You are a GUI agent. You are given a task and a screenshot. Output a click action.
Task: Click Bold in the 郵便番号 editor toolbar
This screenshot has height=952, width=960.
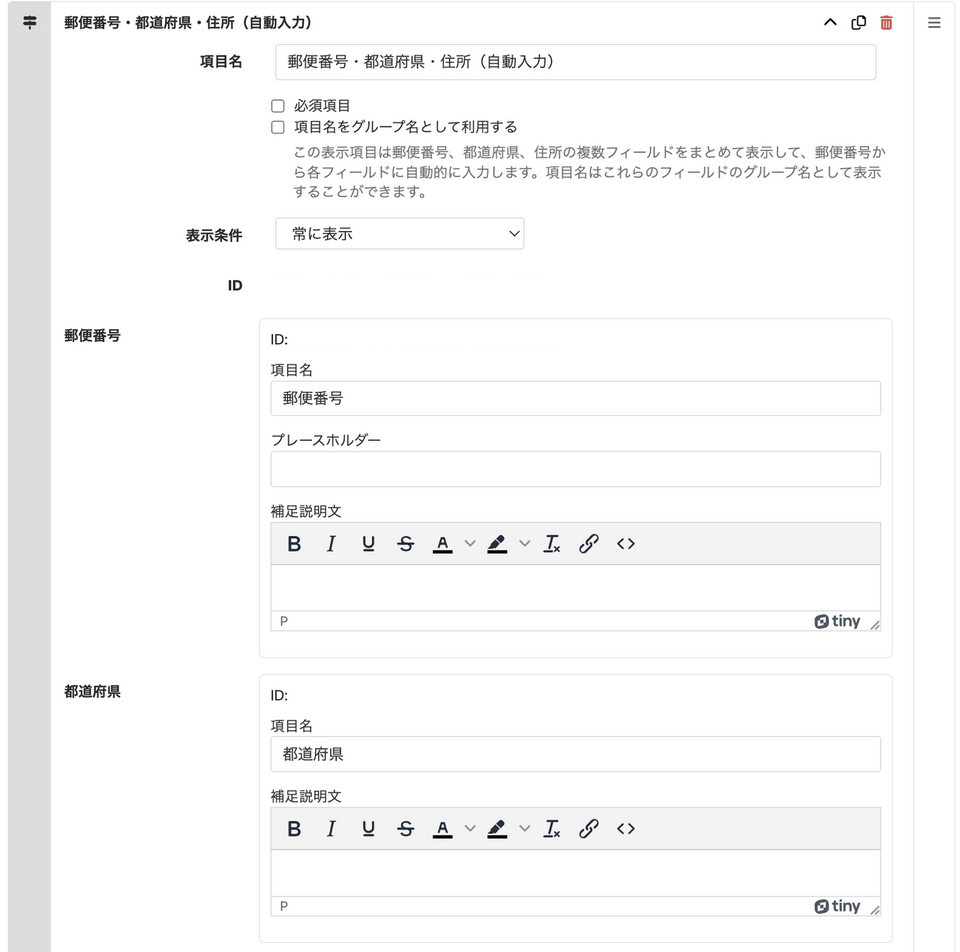pos(294,544)
